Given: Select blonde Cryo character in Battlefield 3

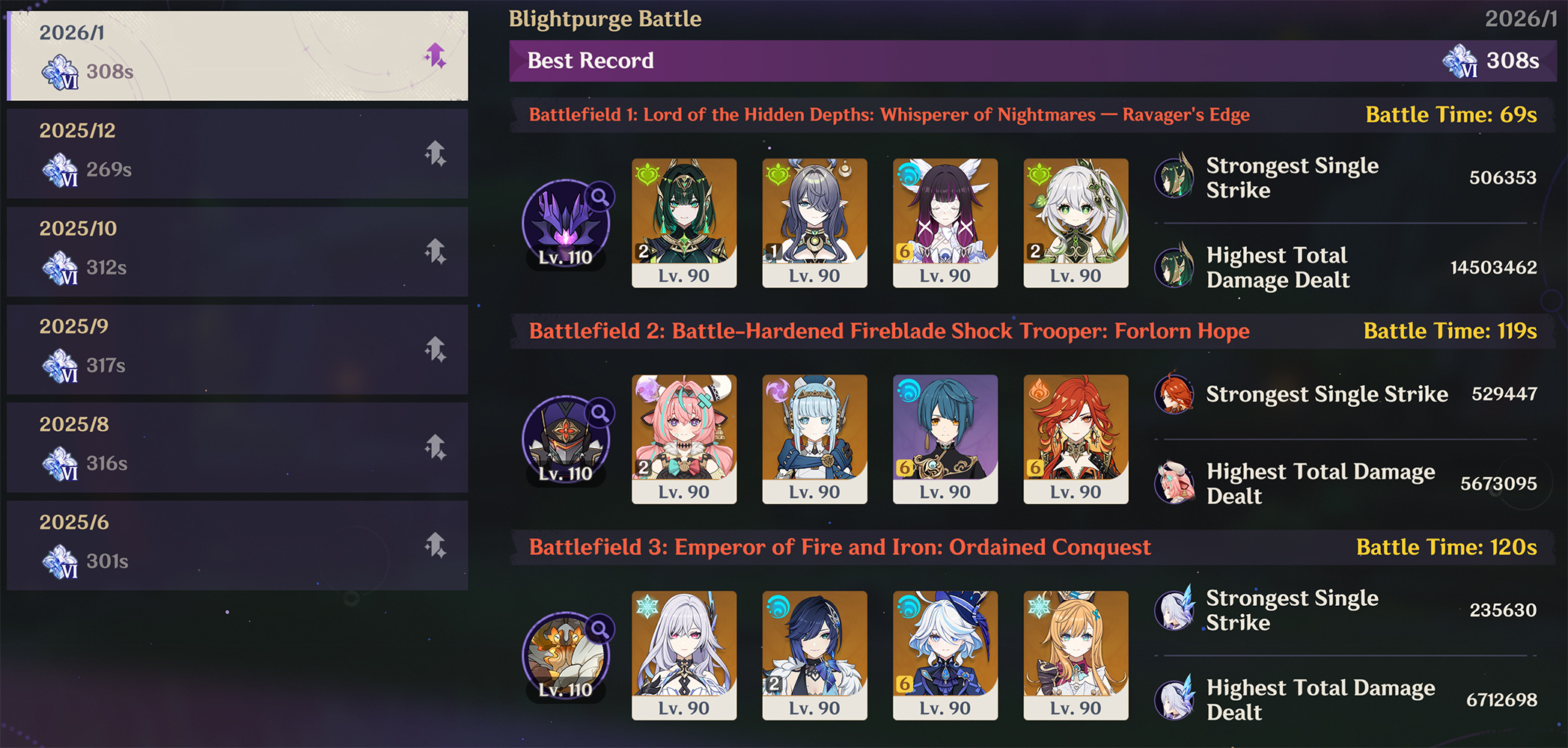Looking at the screenshot, I should (1076, 655).
